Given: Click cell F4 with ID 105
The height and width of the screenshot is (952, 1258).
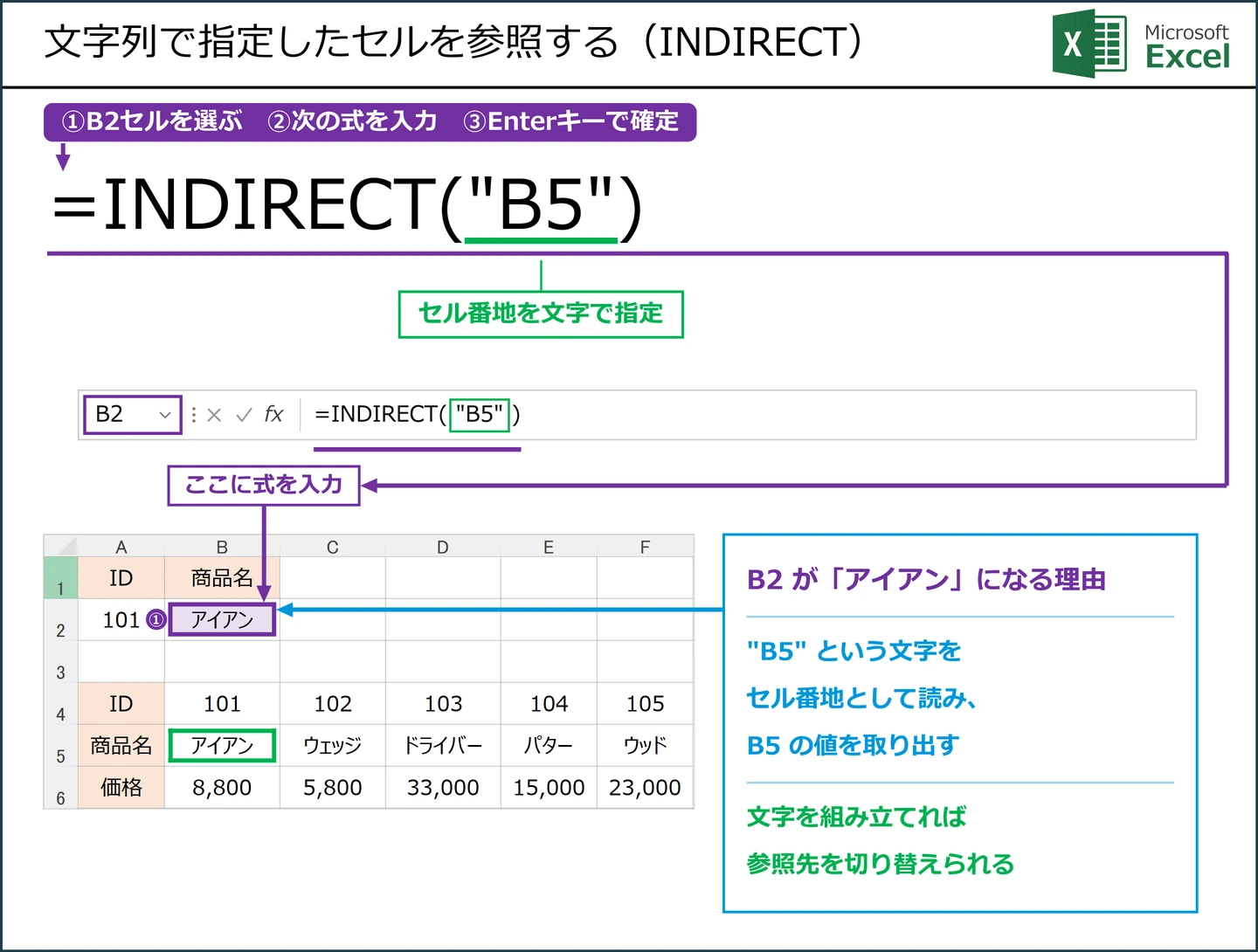Looking at the screenshot, I should [645, 704].
